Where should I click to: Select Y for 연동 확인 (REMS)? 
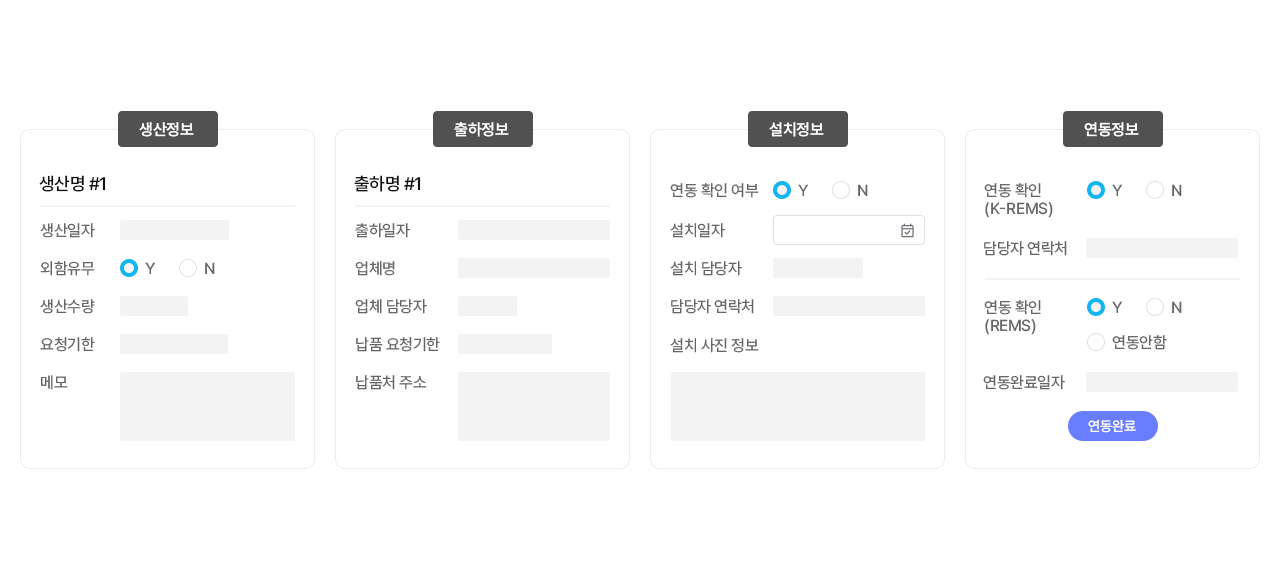click(x=1096, y=307)
